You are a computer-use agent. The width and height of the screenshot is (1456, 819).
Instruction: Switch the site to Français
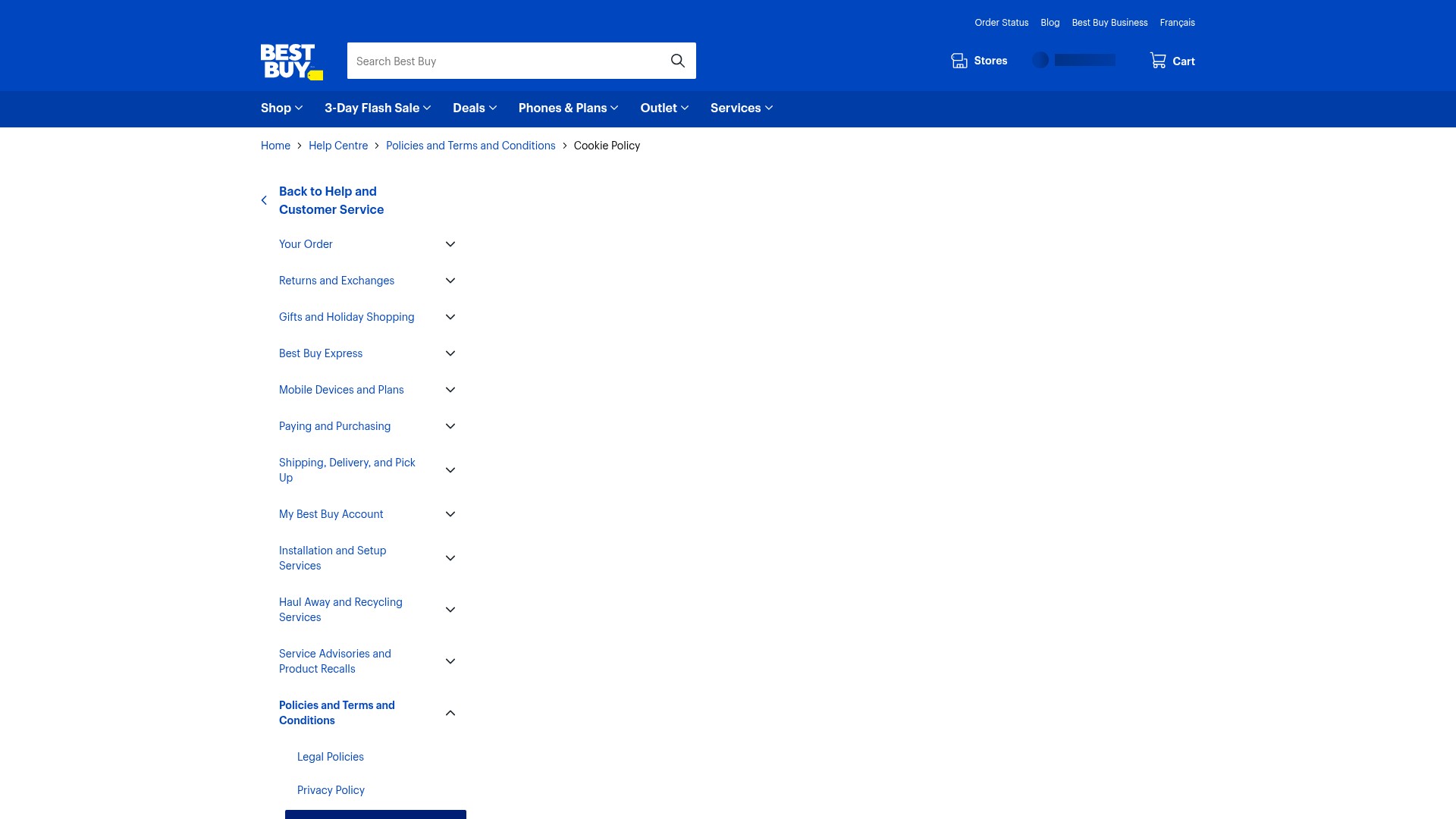(x=1177, y=23)
